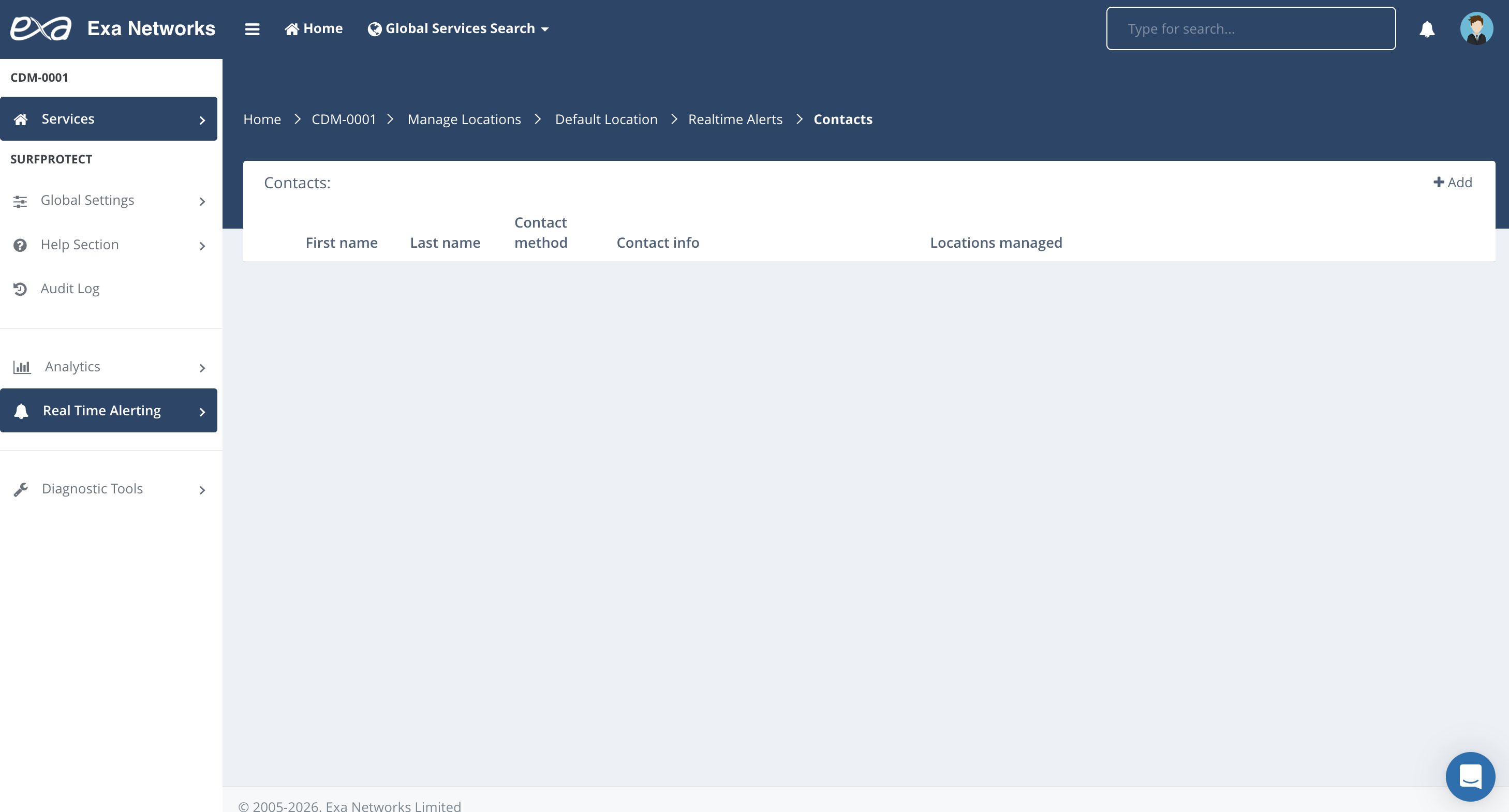This screenshot has height=812, width=1509.
Task: Open the chat support bubble
Action: click(x=1470, y=776)
